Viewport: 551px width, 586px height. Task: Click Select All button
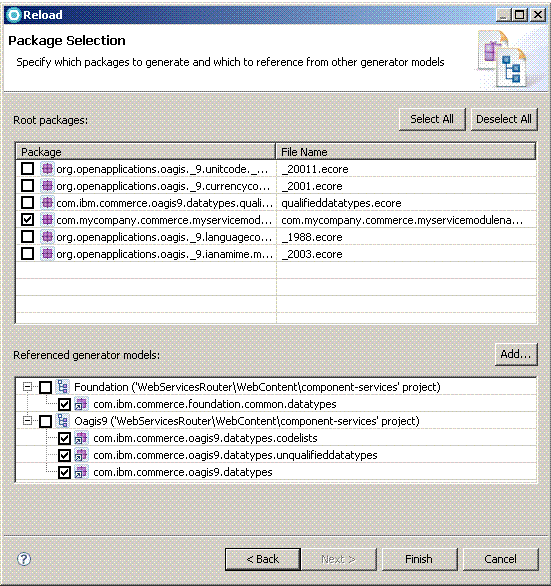click(432, 119)
